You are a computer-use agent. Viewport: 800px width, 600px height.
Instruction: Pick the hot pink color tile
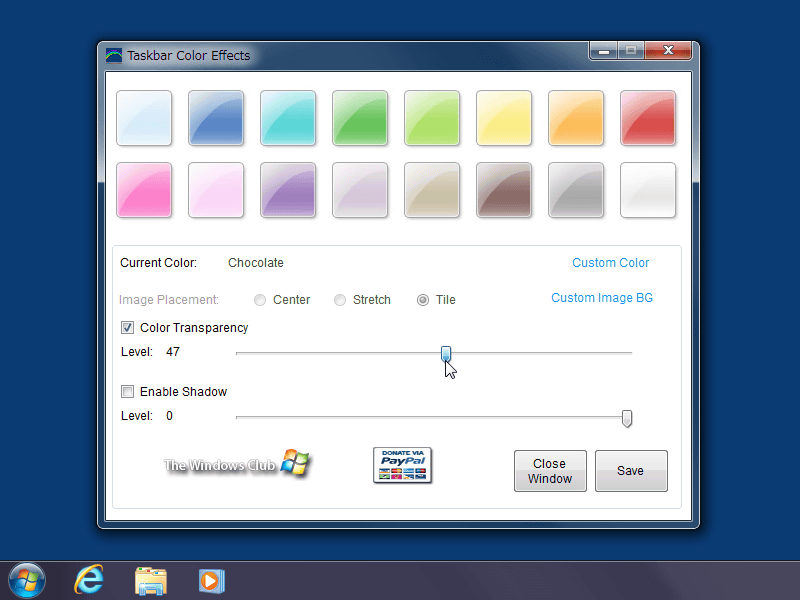[x=144, y=190]
